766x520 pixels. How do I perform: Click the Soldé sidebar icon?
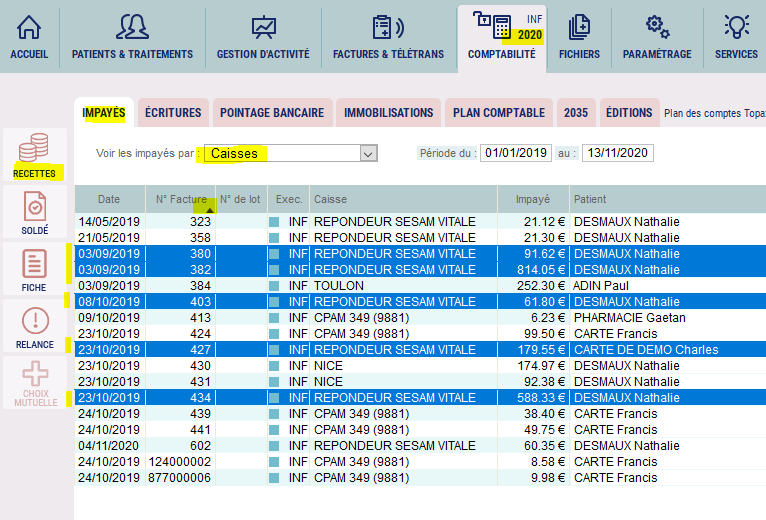[35, 206]
